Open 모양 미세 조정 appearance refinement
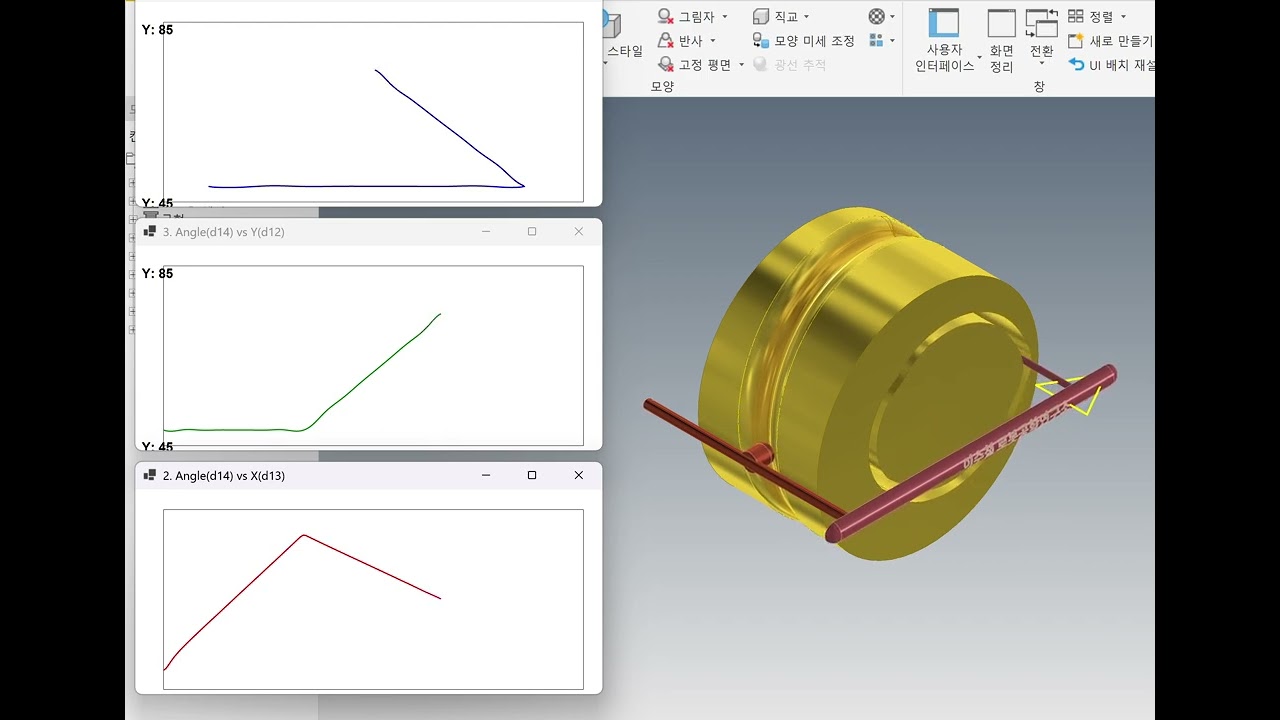Viewport: 1280px width, 720px height. [x=804, y=41]
